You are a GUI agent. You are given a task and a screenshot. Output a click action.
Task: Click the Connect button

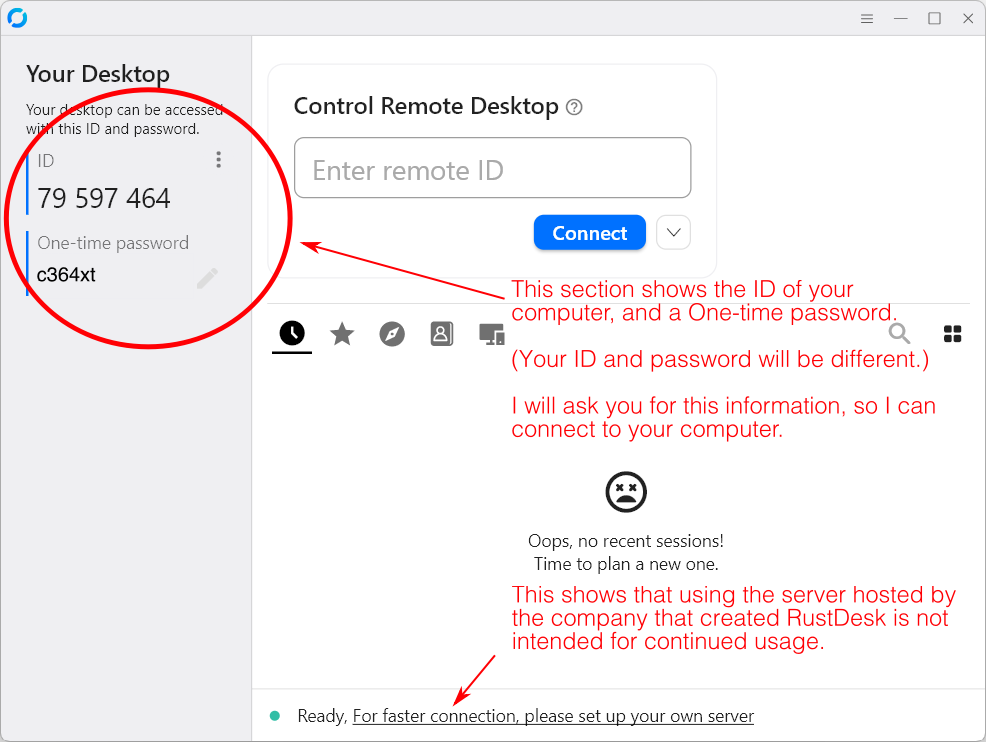pyautogui.click(x=589, y=232)
